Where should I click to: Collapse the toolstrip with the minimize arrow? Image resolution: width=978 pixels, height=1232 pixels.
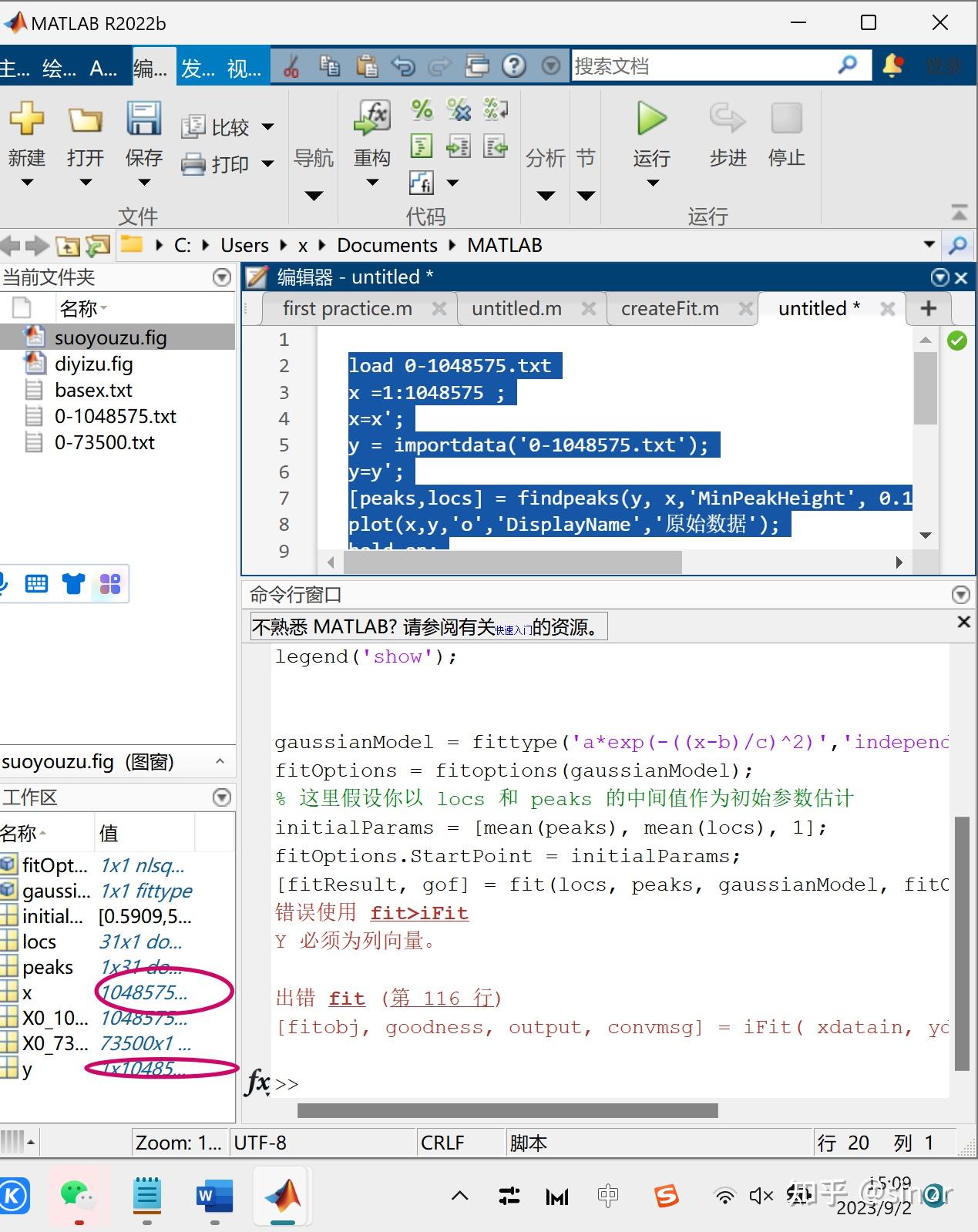point(960,212)
